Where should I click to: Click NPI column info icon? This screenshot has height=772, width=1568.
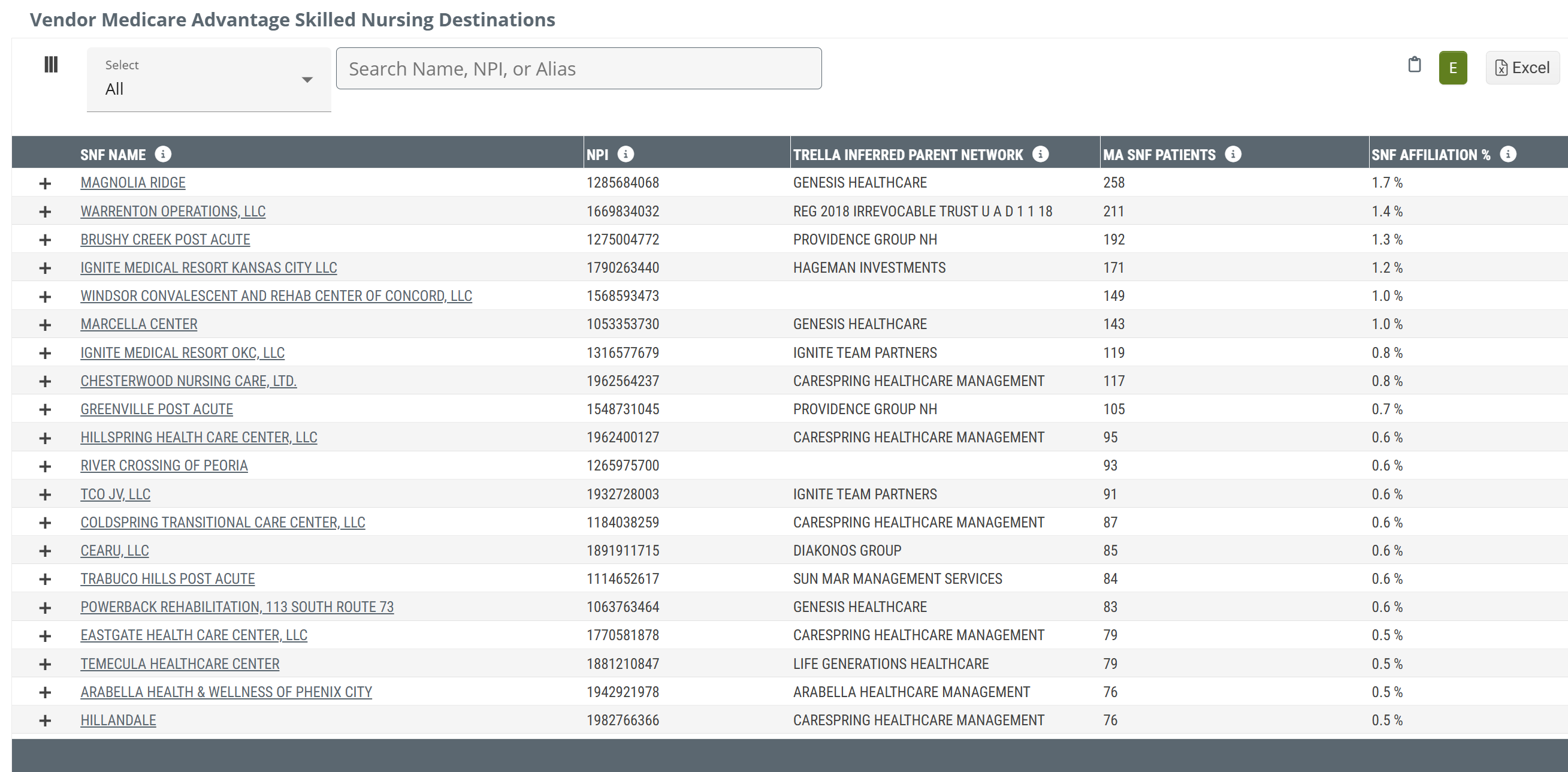pos(625,155)
